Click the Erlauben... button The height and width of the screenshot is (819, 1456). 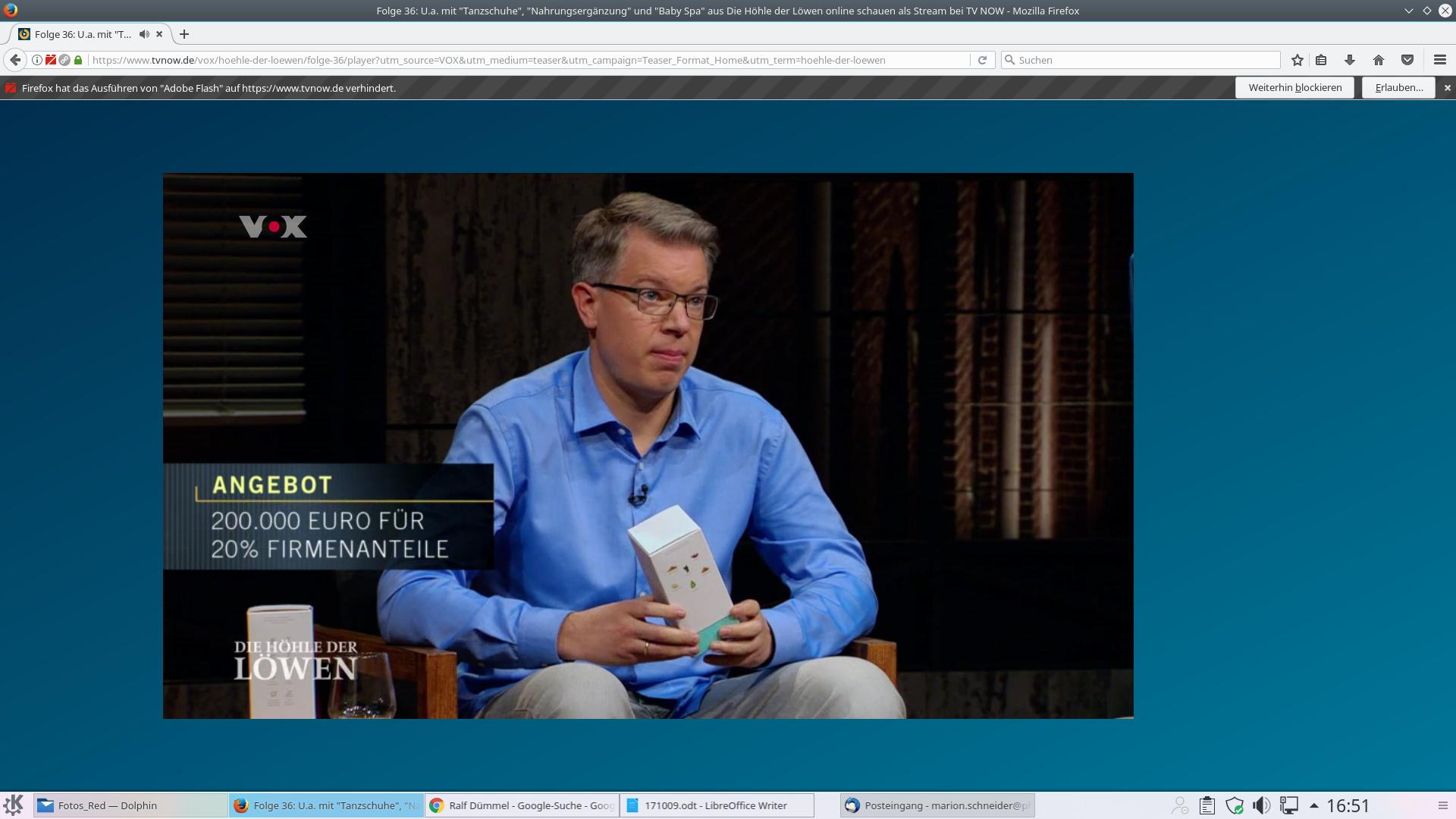click(x=1398, y=88)
